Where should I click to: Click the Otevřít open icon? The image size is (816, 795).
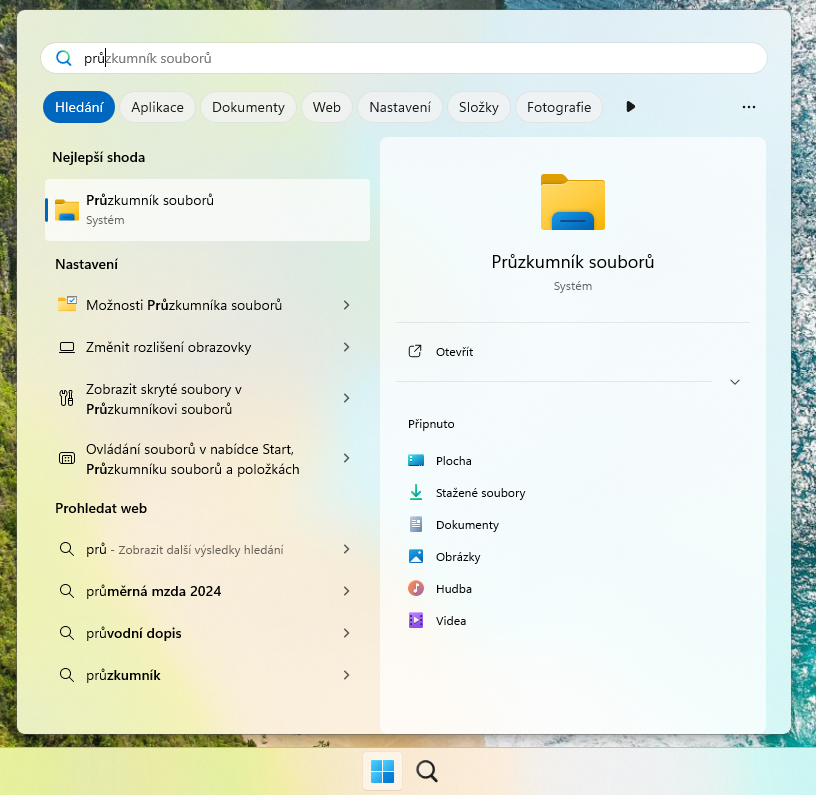[x=415, y=351]
